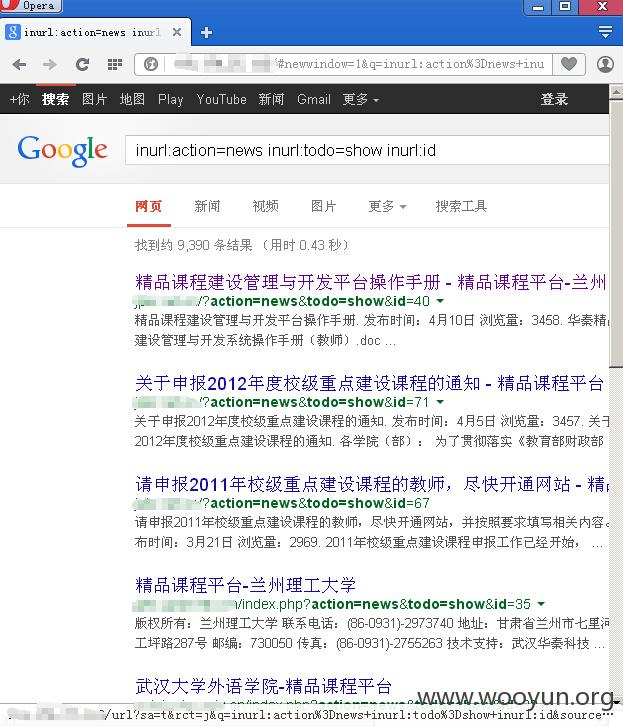Open result 武汉大学外语学院-精品课程平台
The image size is (623, 726).
tap(263, 686)
